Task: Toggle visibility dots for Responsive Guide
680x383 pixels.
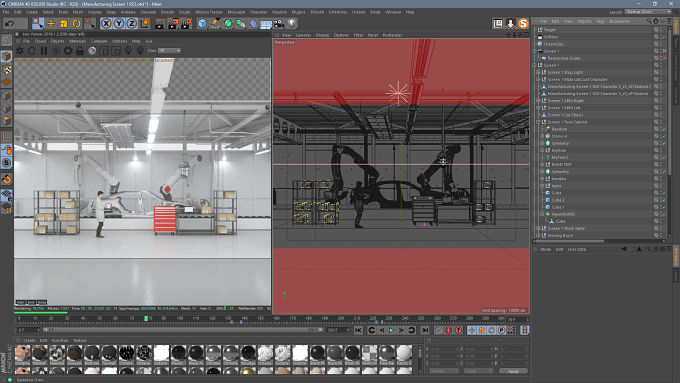Action: tap(661, 58)
